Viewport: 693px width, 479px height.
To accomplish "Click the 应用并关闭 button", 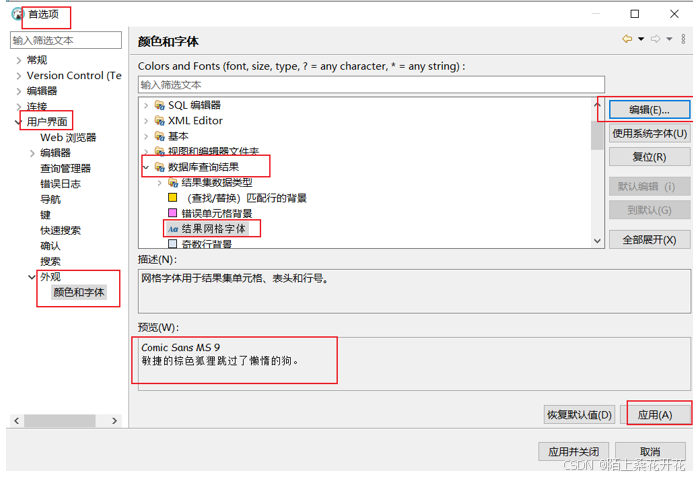I will pyautogui.click(x=573, y=452).
